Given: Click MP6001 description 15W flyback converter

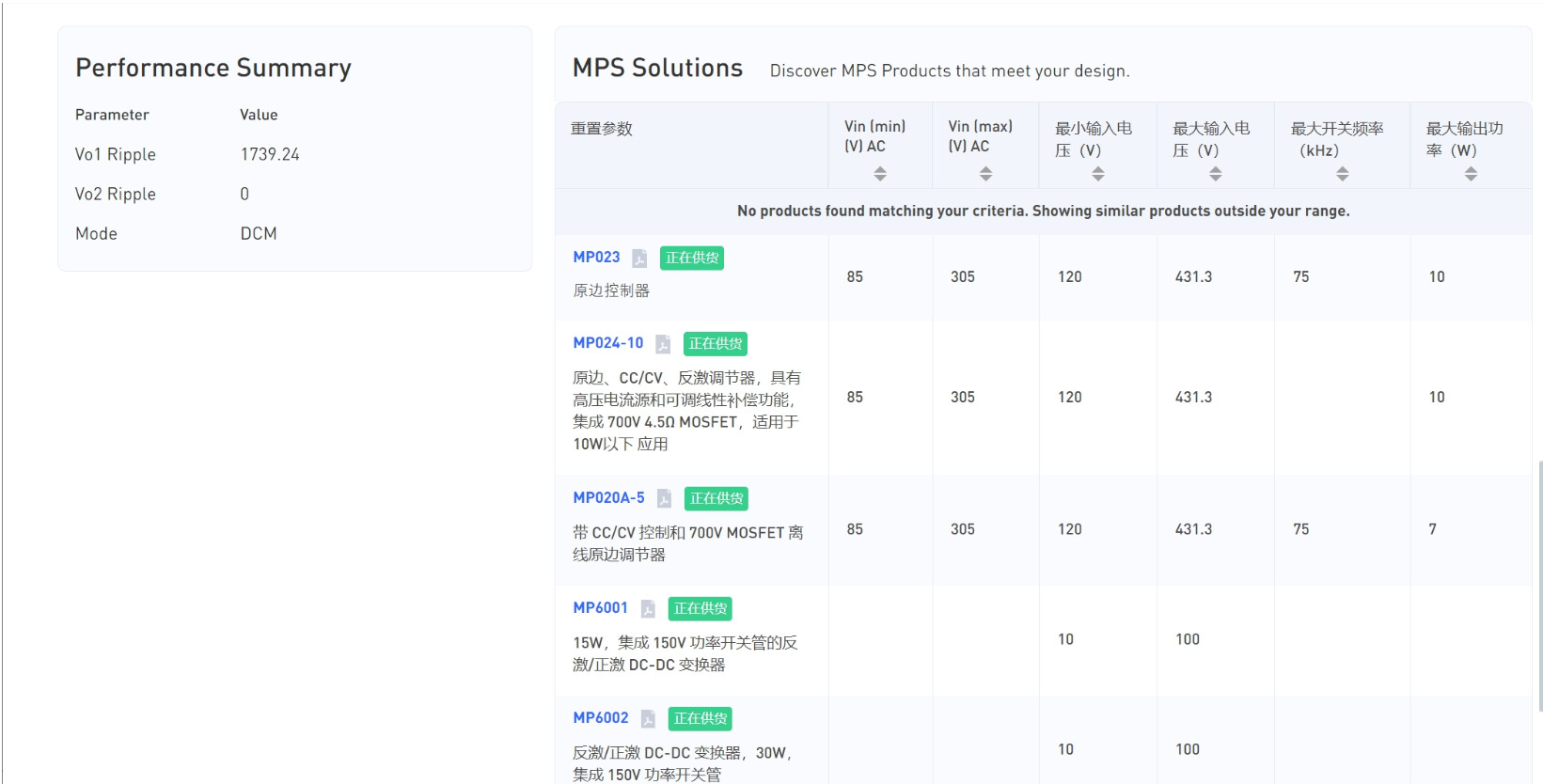Looking at the screenshot, I should click(x=685, y=653).
